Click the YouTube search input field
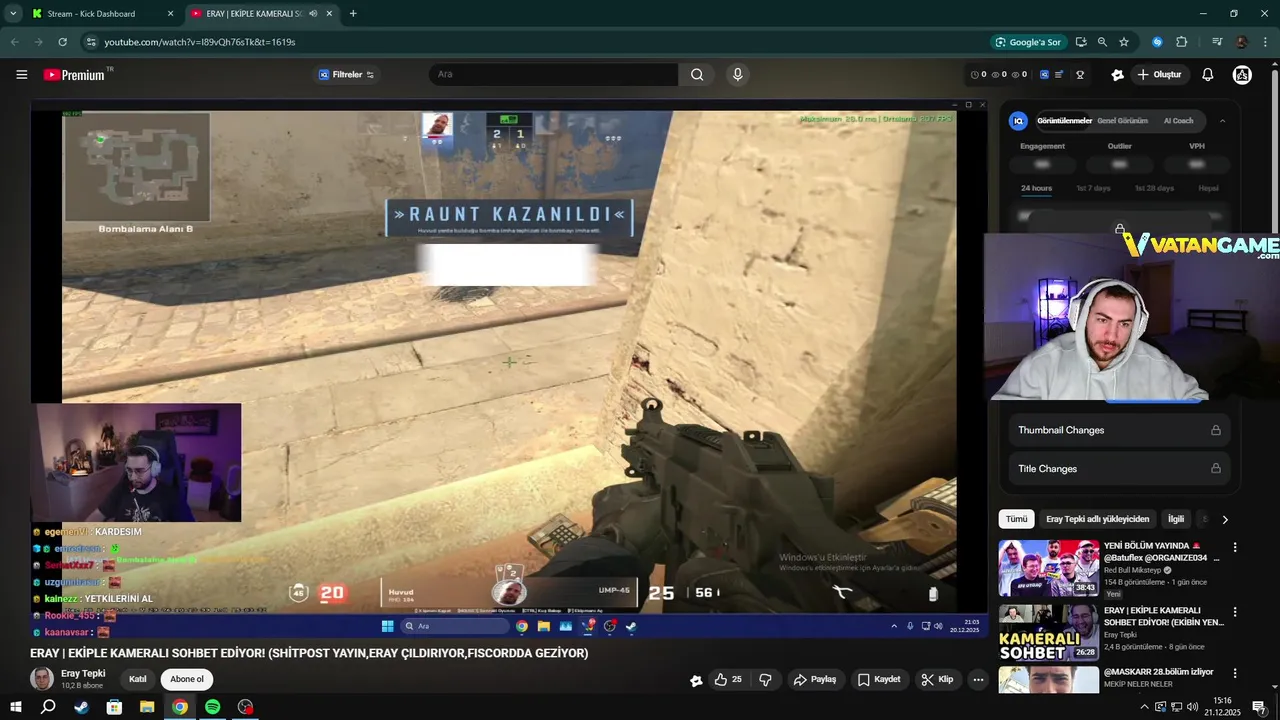Viewport: 1280px width, 720px height. click(x=554, y=75)
